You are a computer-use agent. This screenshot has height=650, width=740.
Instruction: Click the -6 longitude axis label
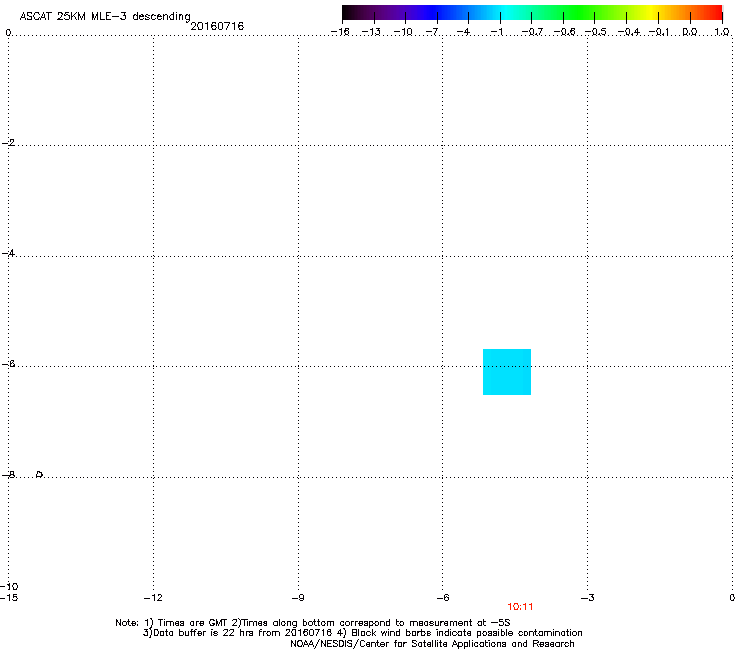coord(443,598)
